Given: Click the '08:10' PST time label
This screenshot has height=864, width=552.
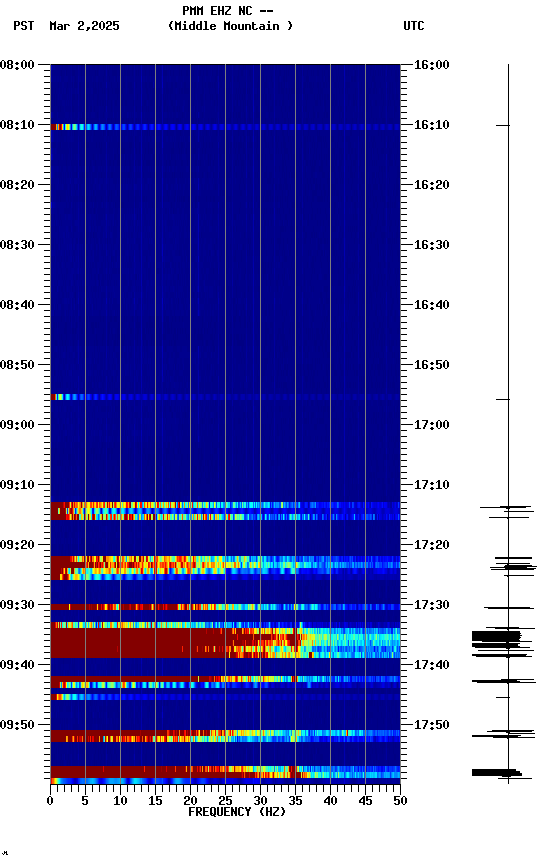Looking at the screenshot, I should point(17,125).
